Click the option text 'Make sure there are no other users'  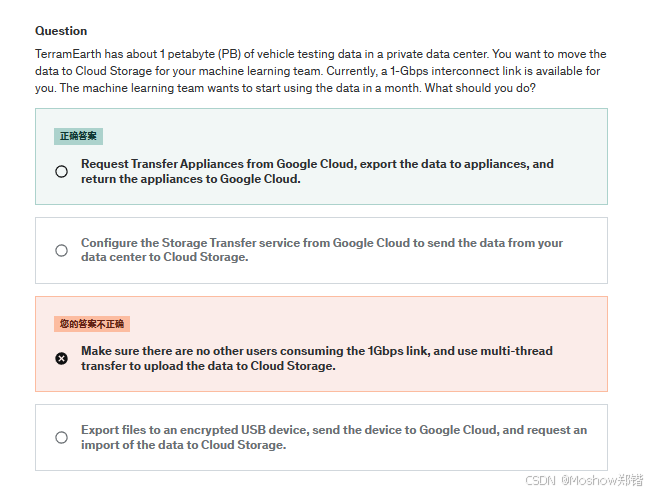[x=317, y=358]
